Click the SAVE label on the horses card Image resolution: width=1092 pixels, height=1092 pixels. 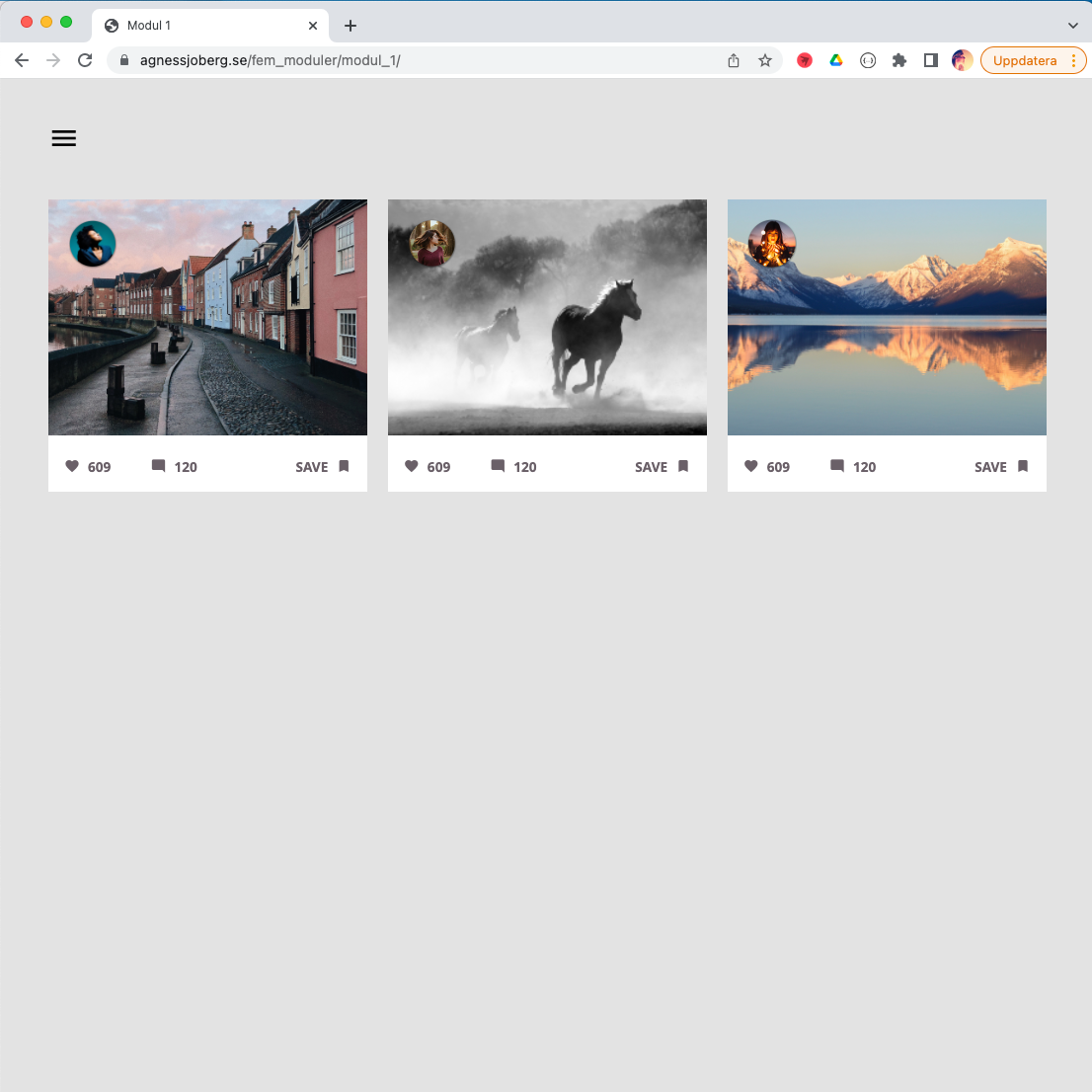click(652, 467)
